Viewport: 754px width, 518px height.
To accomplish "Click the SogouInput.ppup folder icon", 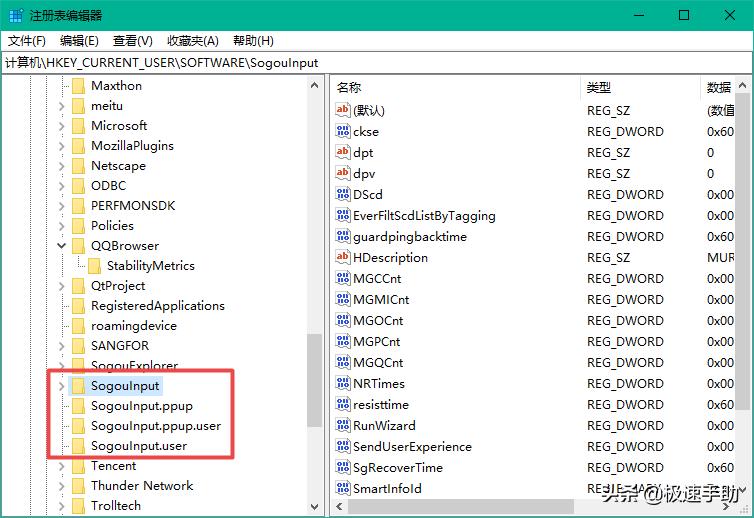I will 78,405.
